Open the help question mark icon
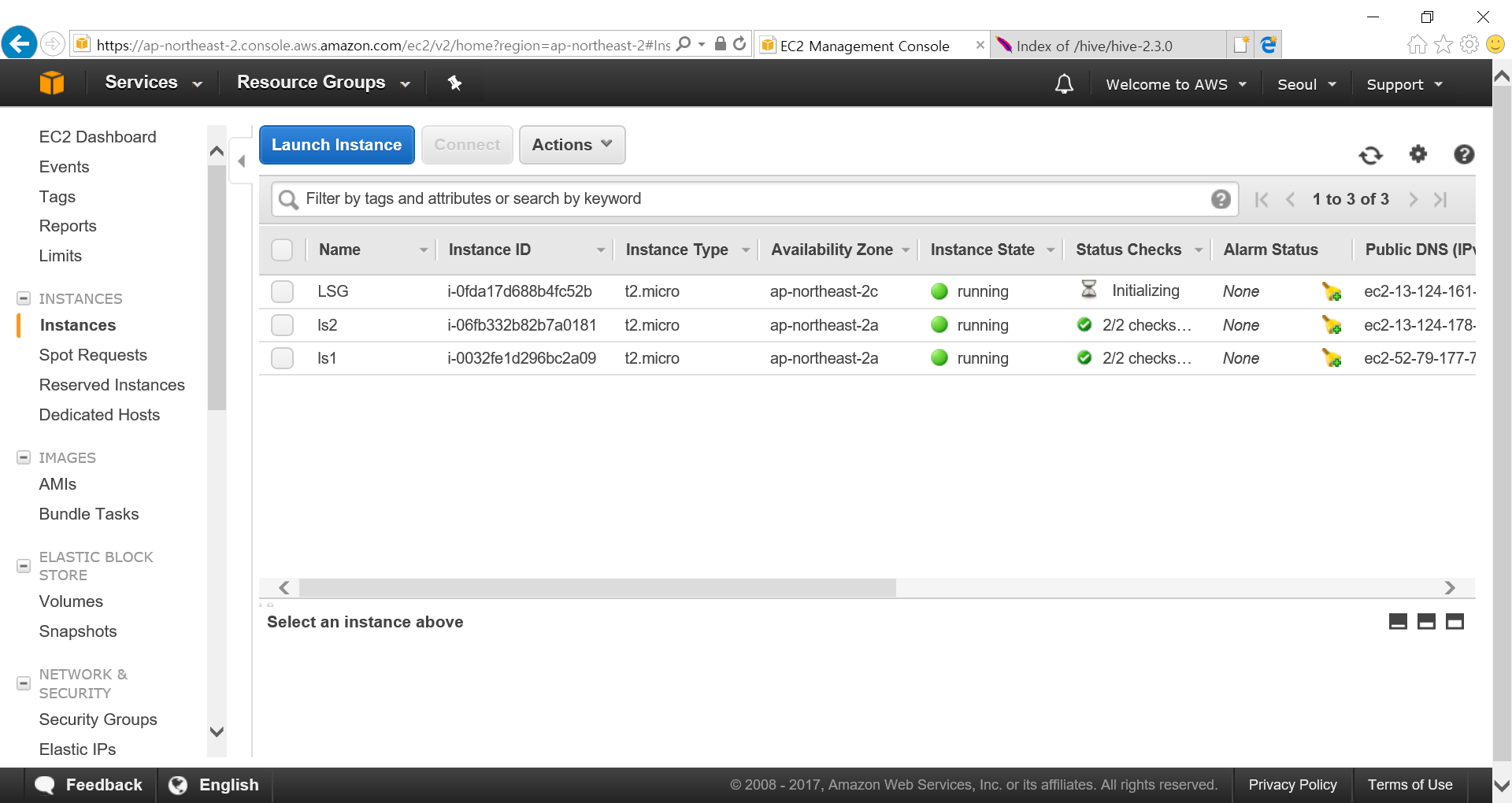The width and height of the screenshot is (1512, 803). click(x=1464, y=154)
